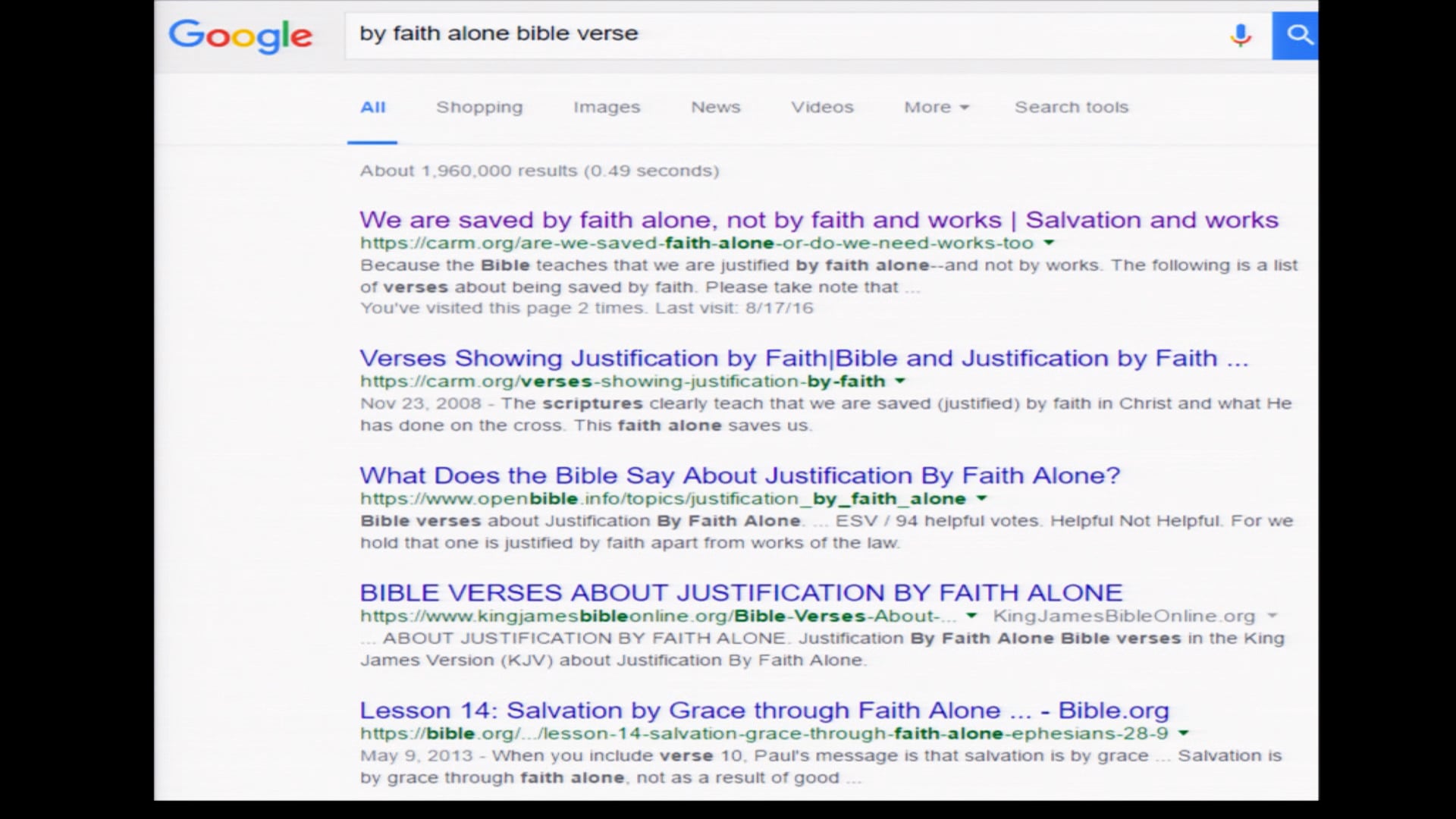Open Search tools options
Viewport: 1456px width, 819px height.
point(1071,108)
